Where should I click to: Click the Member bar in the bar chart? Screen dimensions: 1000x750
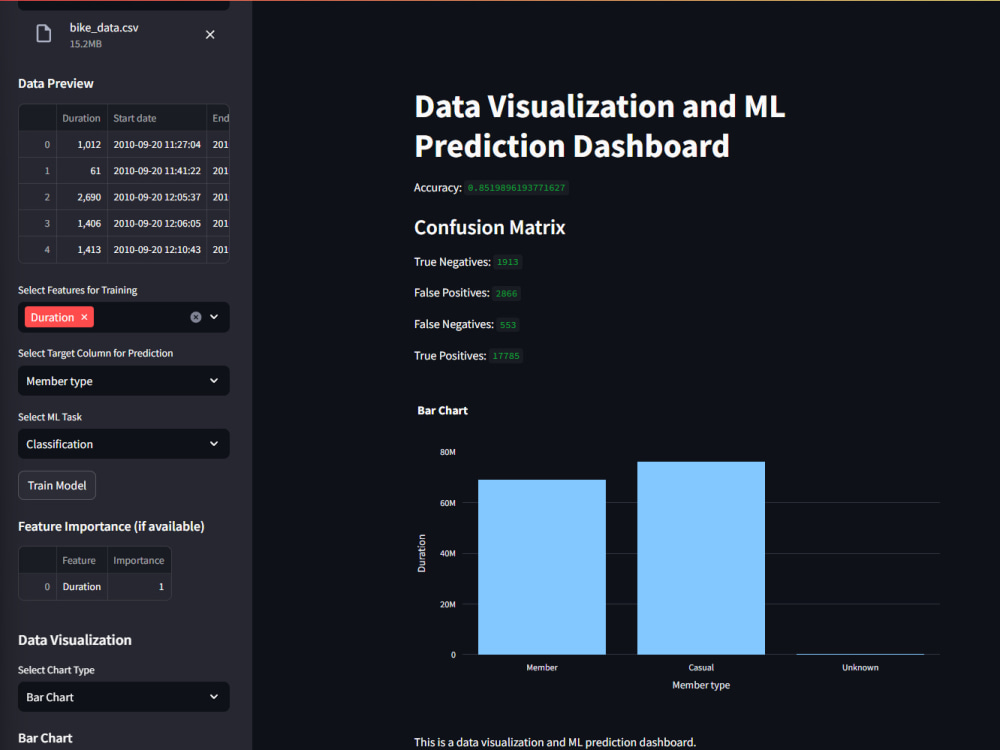tap(541, 567)
